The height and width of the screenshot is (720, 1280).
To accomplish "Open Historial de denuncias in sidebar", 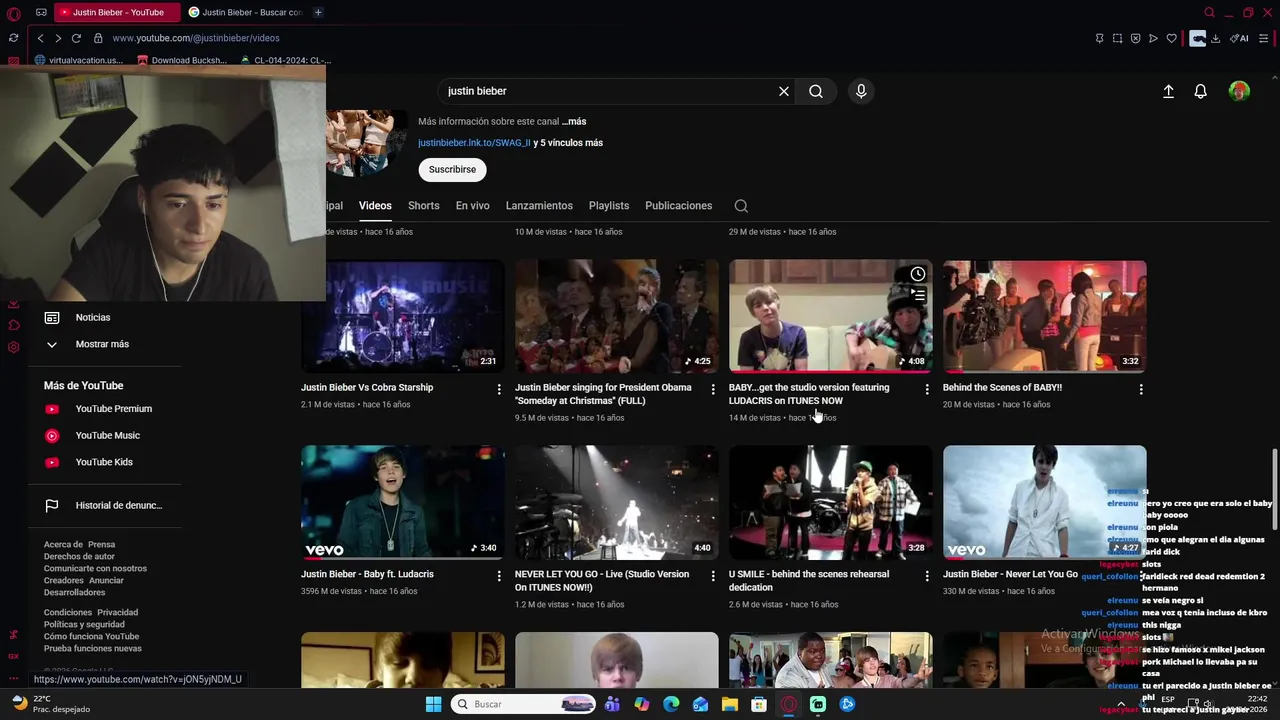I will pyautogui.click(x=103, y=506).
